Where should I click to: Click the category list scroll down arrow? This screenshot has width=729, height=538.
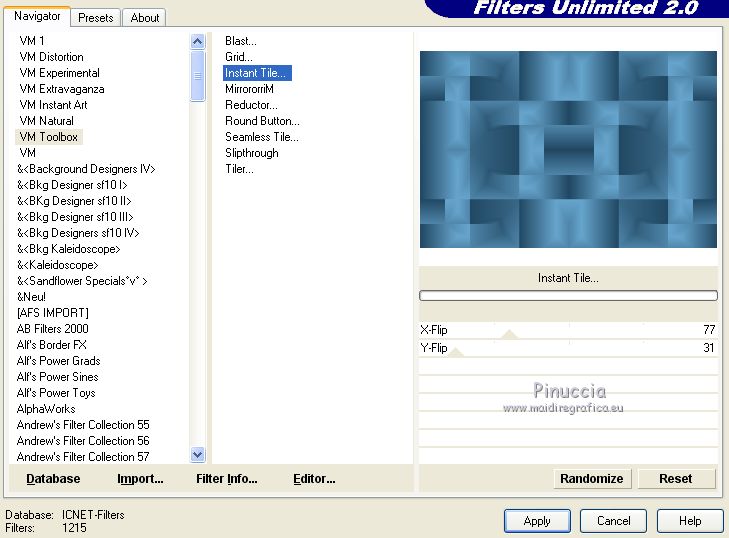198,454
